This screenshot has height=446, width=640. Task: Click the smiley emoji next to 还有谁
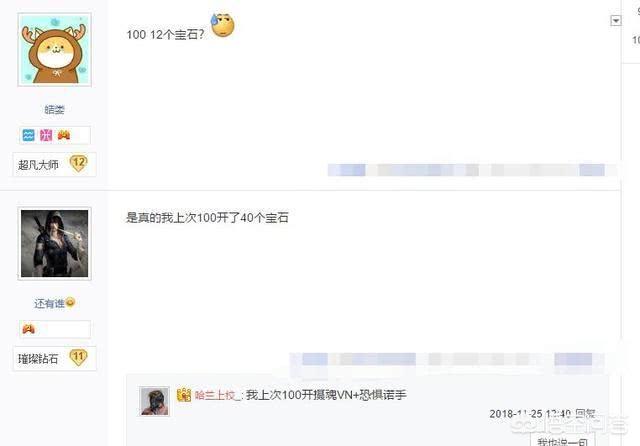(70, 302)
